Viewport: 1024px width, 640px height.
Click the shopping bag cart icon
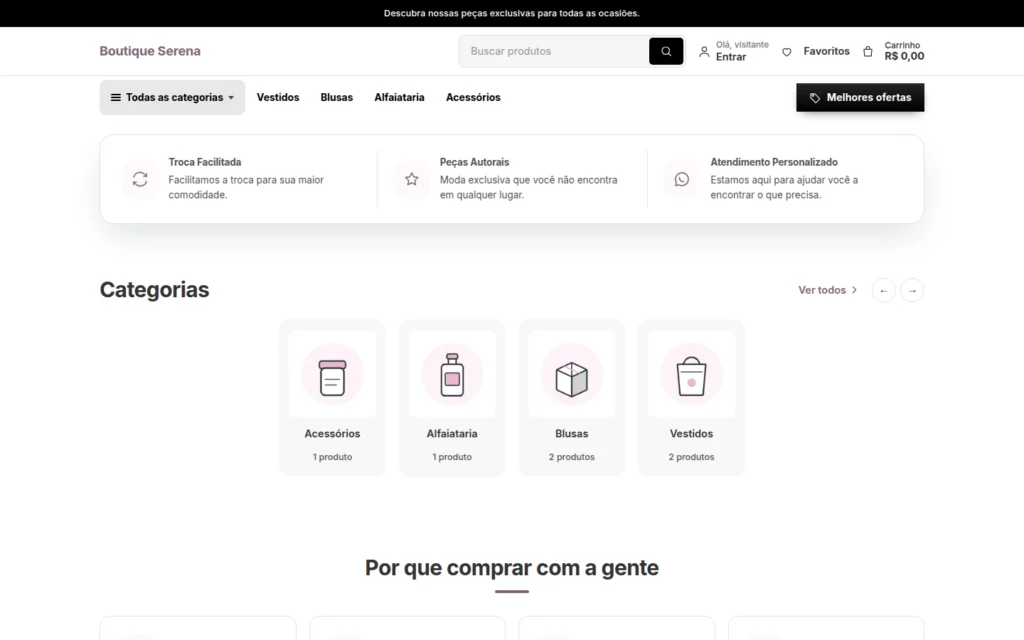[868, 51]
